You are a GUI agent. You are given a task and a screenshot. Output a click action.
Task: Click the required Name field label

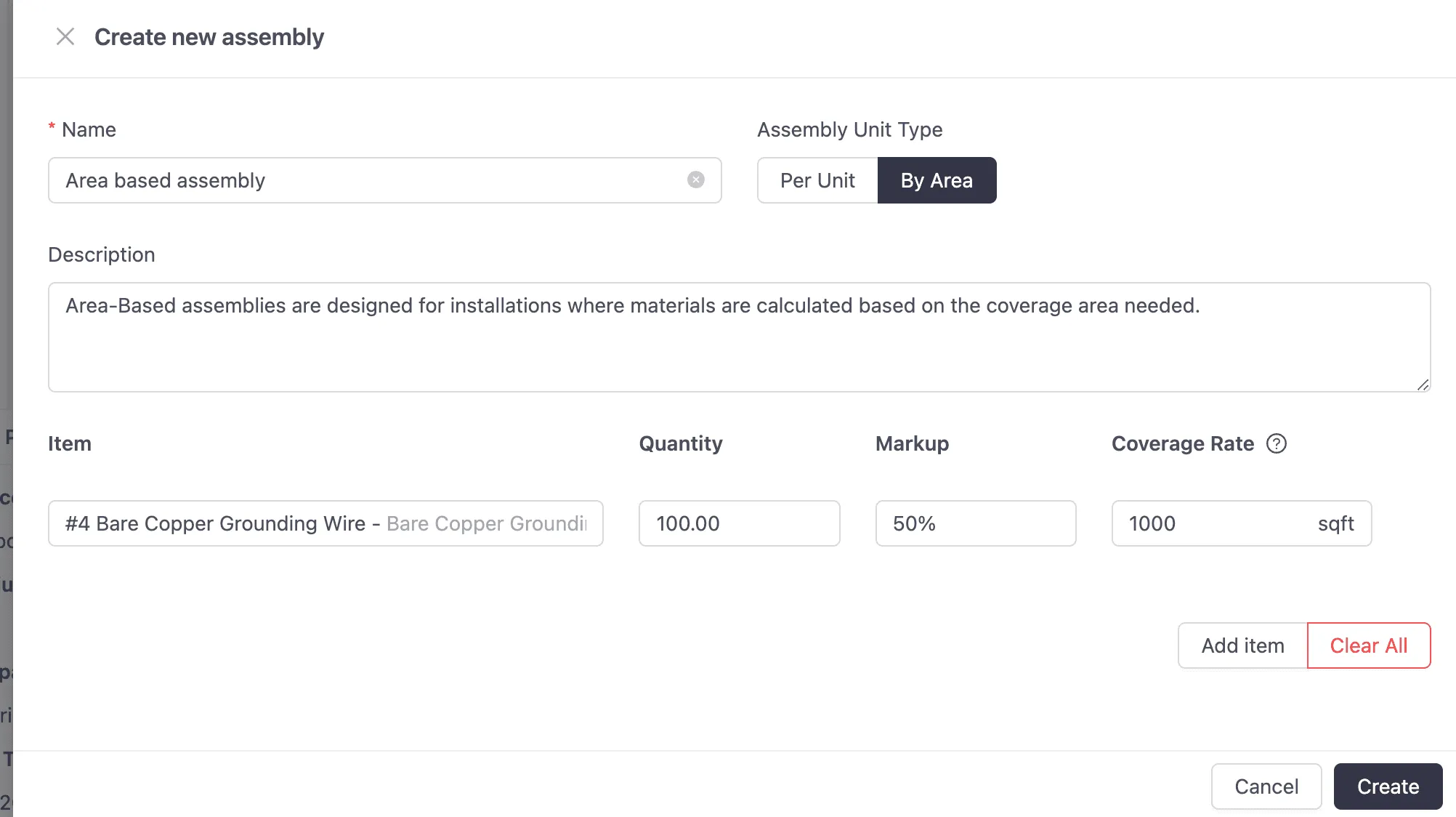(89, 129)
